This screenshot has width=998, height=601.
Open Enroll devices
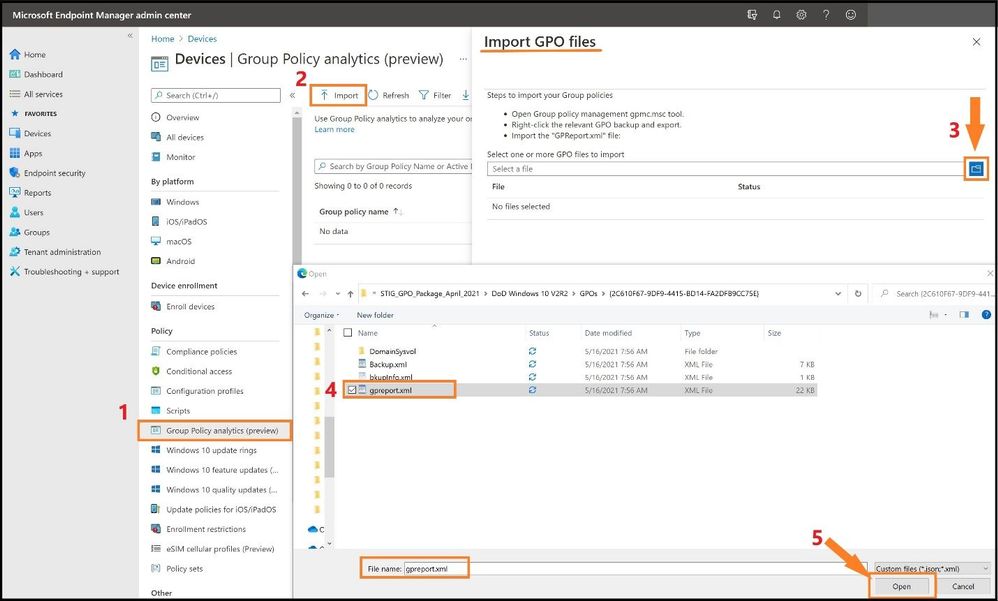pyautogui.click(x=190, y=307)
